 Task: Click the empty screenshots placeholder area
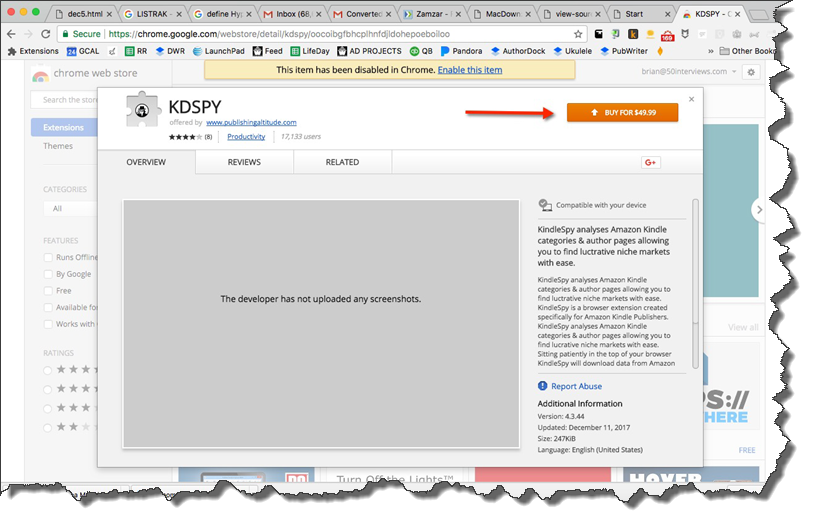[321, 324]
